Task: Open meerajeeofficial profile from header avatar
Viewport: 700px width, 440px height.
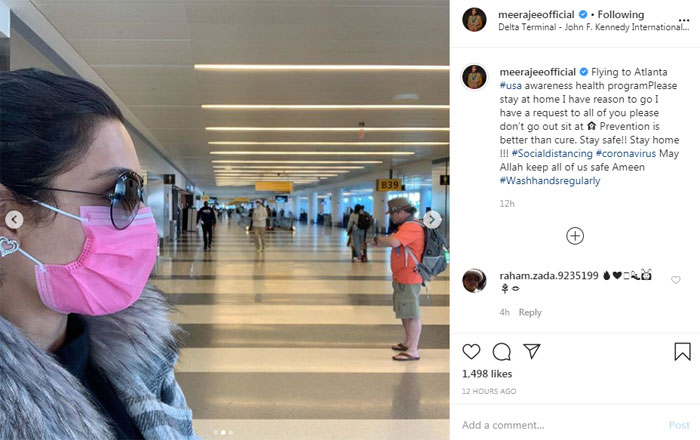Action: (474, 20)
